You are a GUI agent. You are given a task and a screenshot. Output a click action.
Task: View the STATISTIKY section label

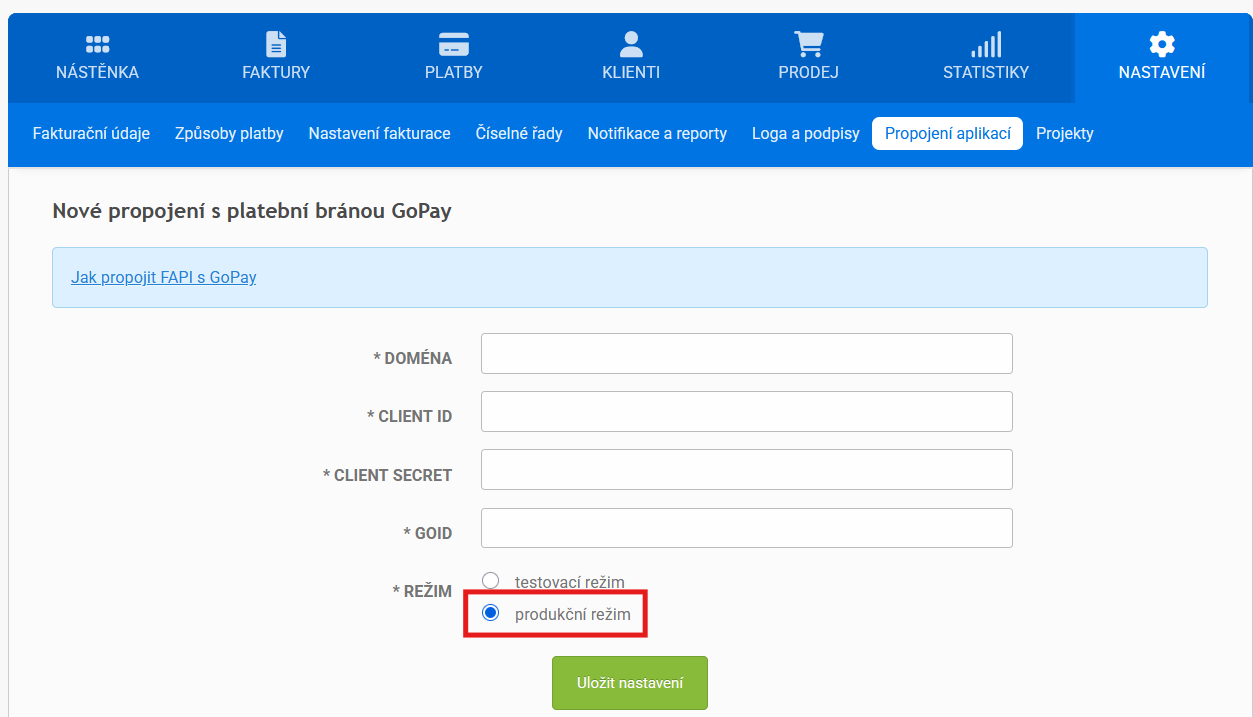[x=986, y=72]
